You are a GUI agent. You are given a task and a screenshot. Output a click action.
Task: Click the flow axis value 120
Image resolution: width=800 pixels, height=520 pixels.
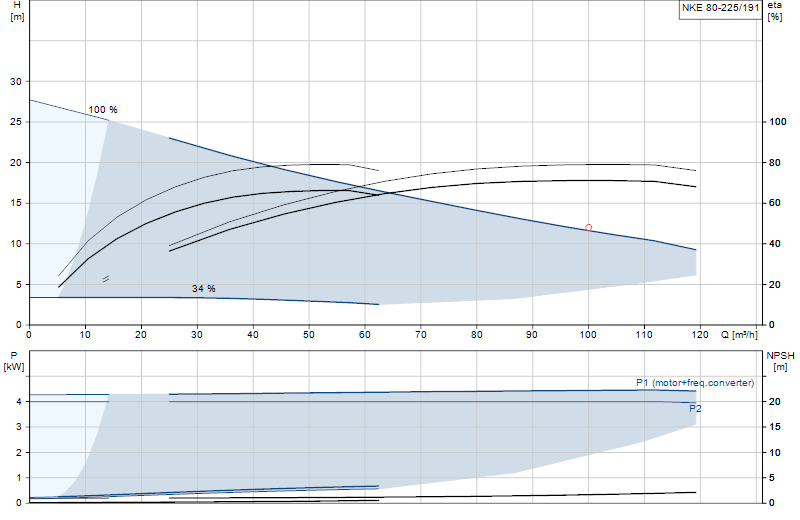pos(700,335)
